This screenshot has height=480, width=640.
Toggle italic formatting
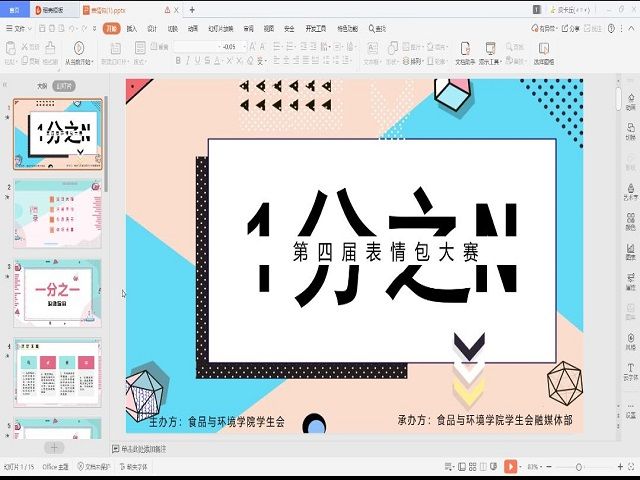tap(187, 61)
